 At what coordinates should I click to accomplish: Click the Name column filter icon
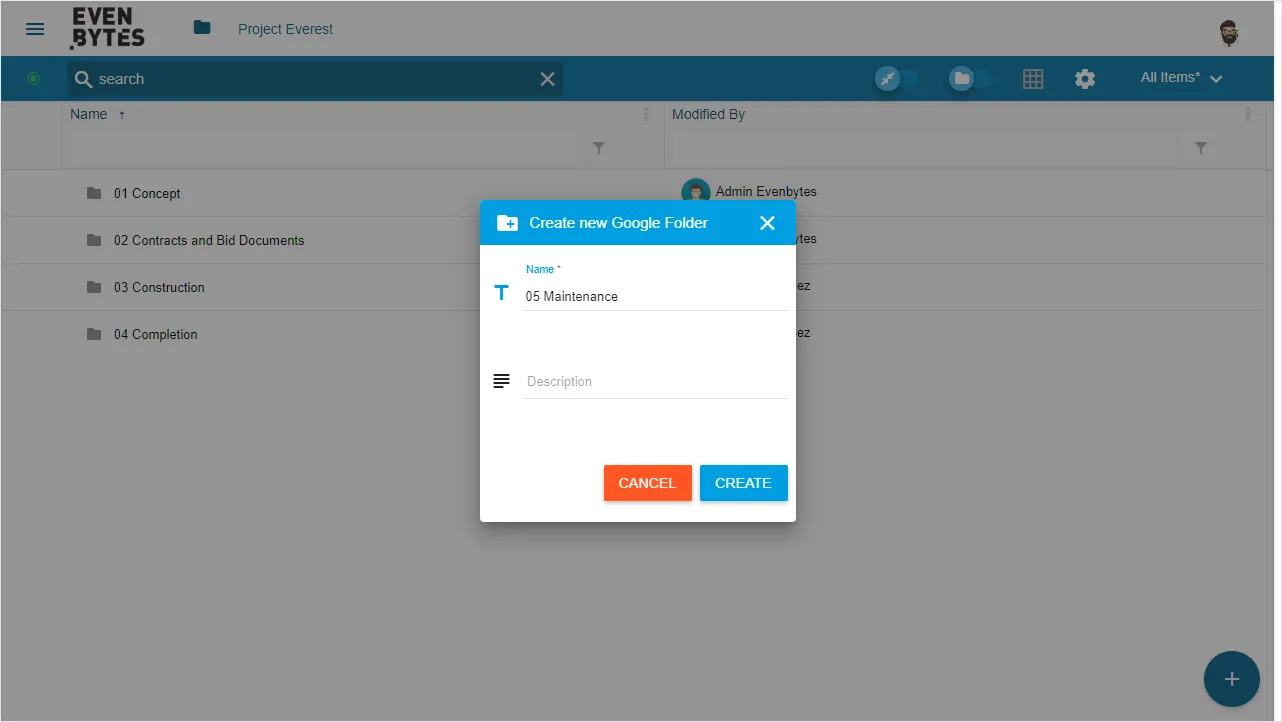[x=599, y=148]
